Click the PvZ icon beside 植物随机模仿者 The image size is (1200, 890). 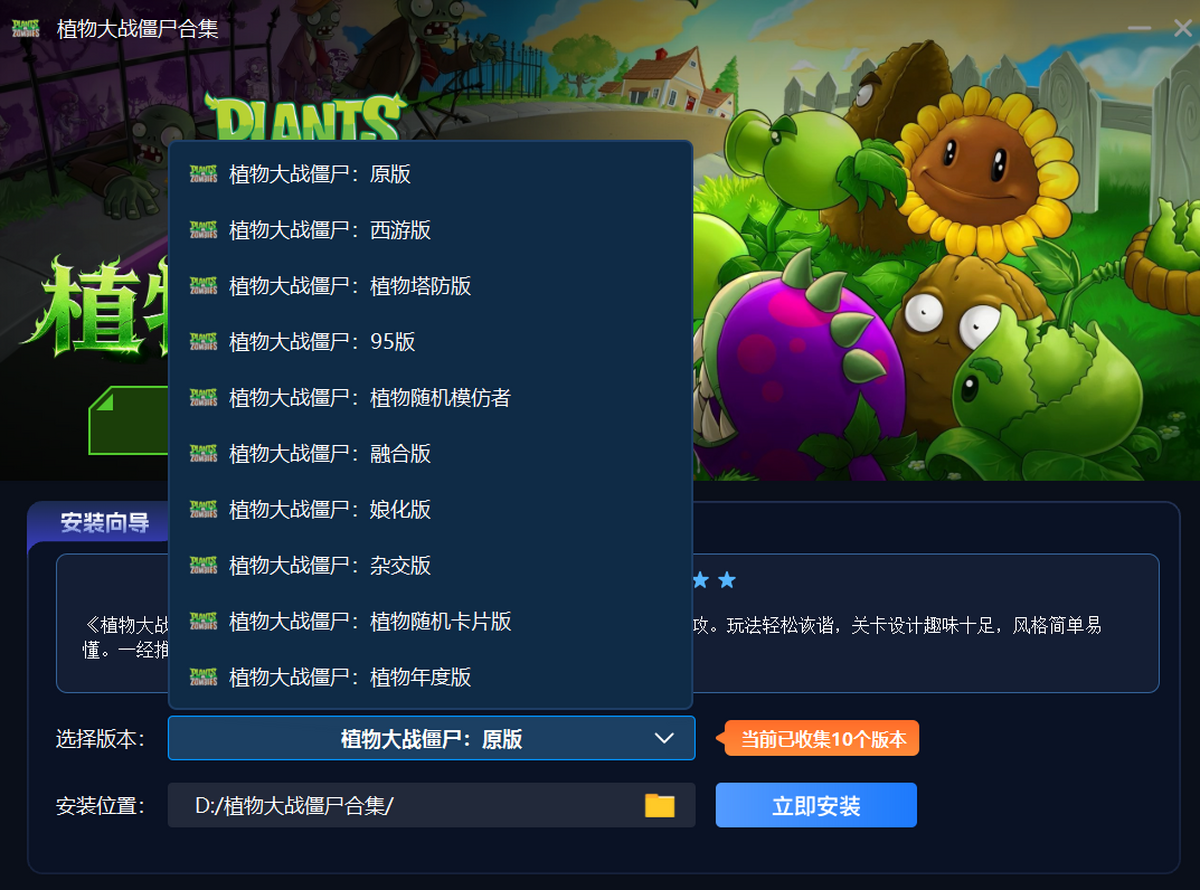pos(204,398)
